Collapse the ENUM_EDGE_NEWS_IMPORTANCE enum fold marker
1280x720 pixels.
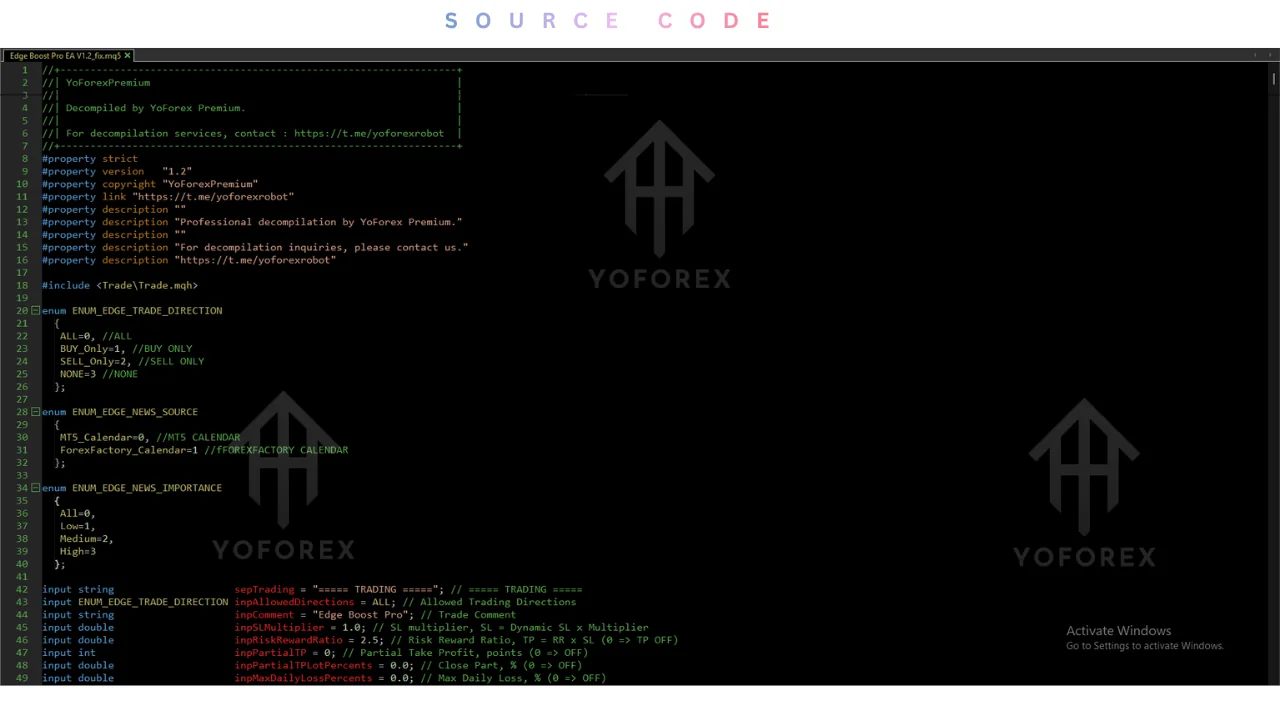pos(35,488)
